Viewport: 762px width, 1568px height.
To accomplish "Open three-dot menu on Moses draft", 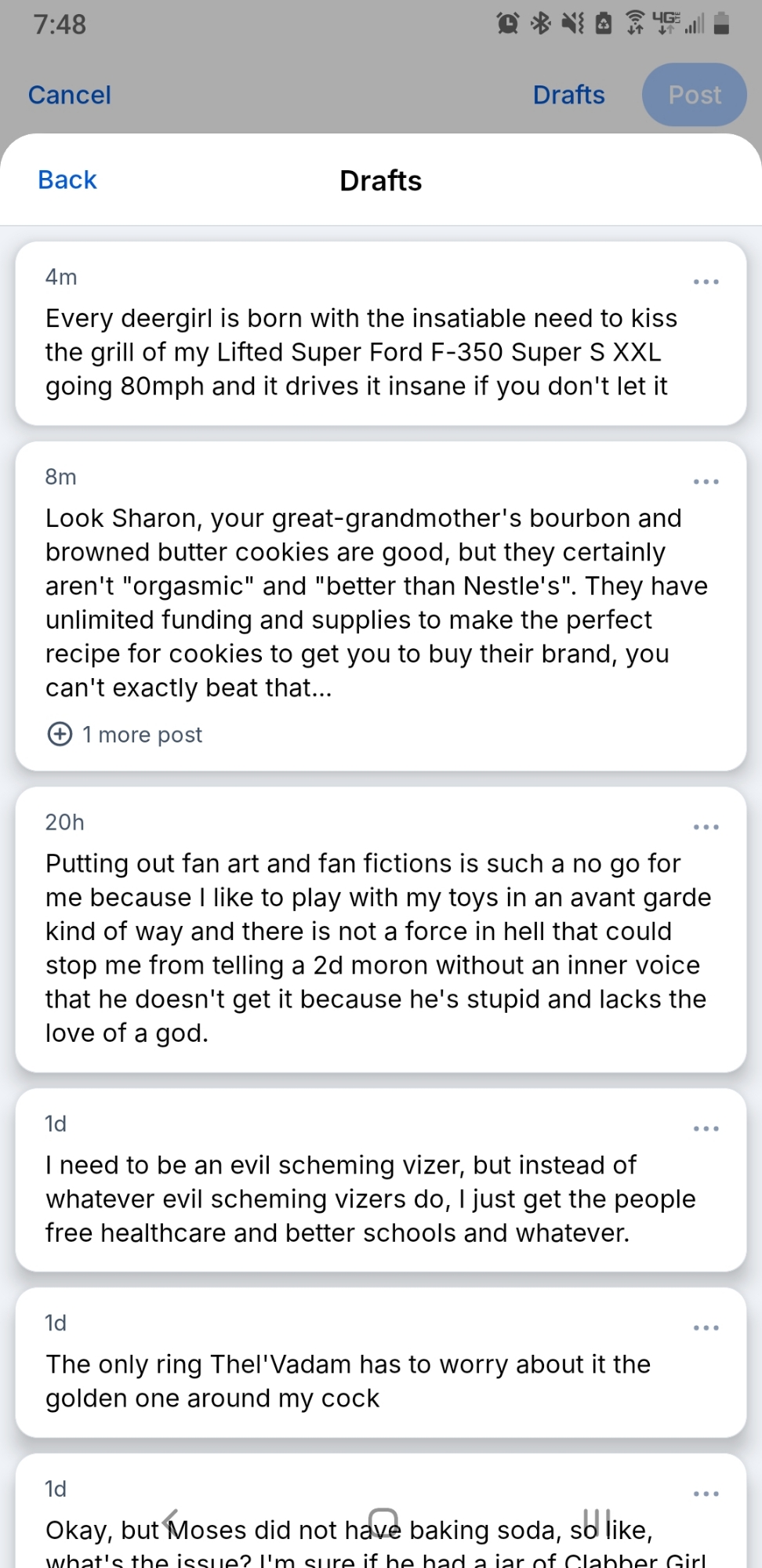I will pyautogui.click(x=706, y=1494).
